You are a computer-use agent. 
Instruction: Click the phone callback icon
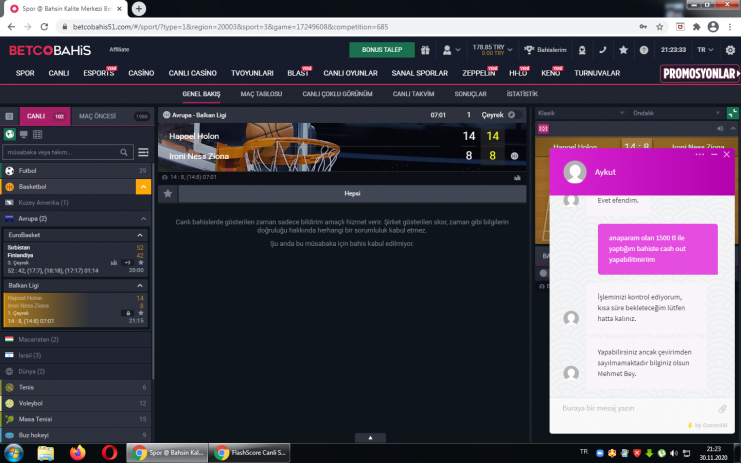(x=603, y=50)
